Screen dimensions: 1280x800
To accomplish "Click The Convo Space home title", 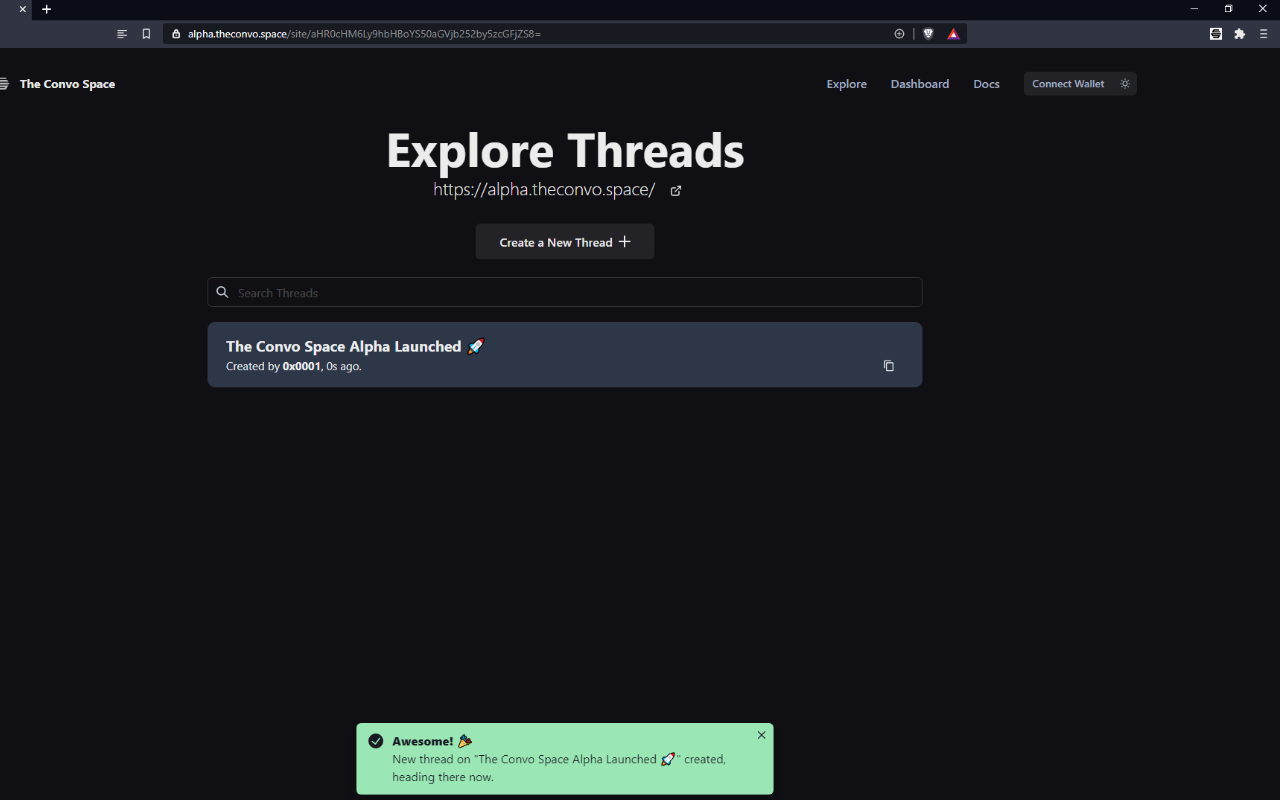I will point(67,84).
